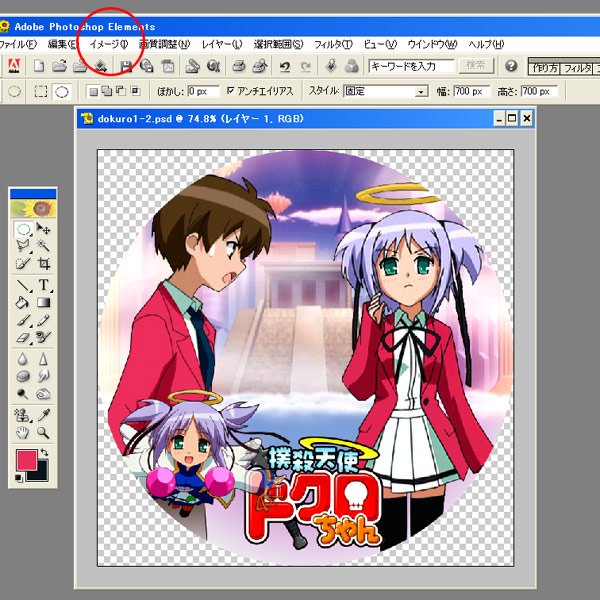Click the 高さ height field
Screen dimensions: 600x600
point(539,91)
